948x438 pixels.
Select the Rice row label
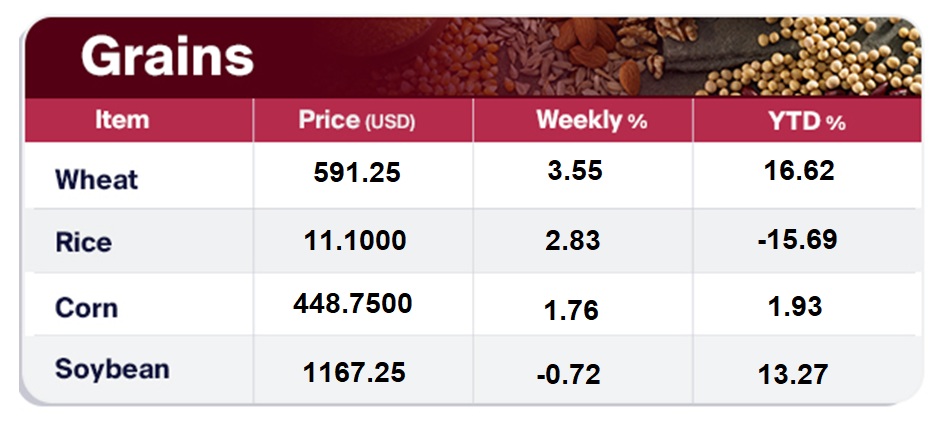pos(83,242)
